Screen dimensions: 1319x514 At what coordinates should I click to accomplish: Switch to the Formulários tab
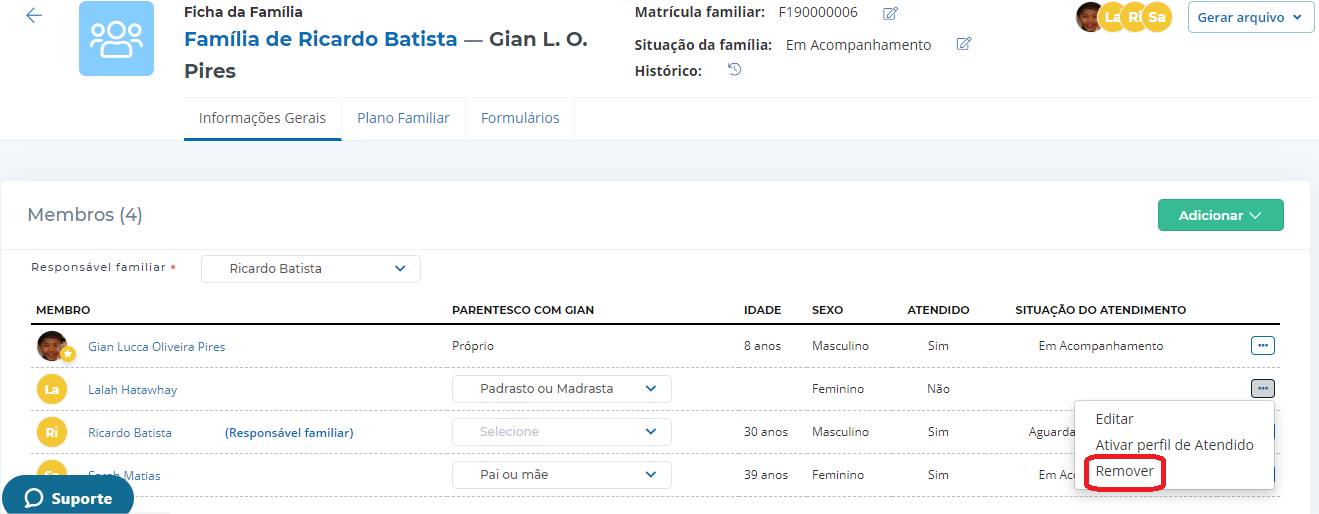[x=520, y=118]
